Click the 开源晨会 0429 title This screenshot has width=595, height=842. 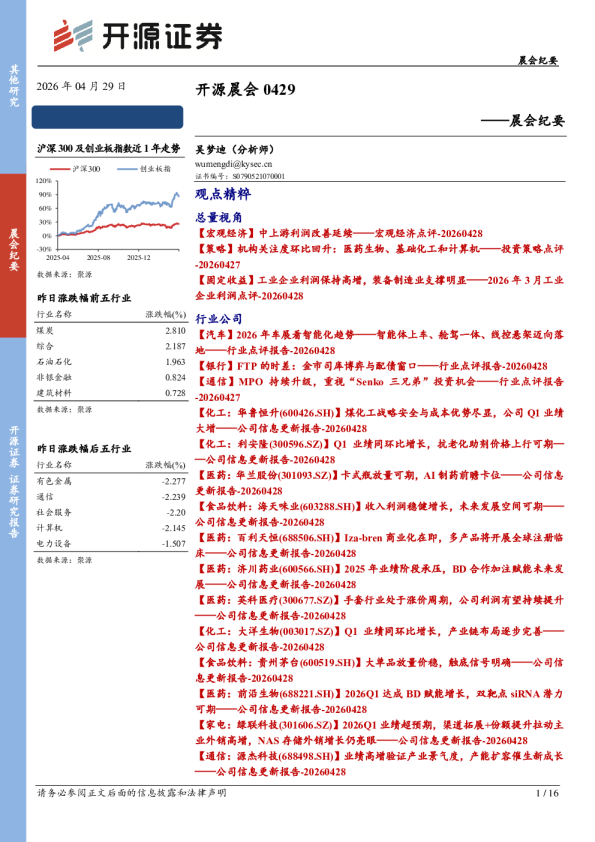coord(245,89)
